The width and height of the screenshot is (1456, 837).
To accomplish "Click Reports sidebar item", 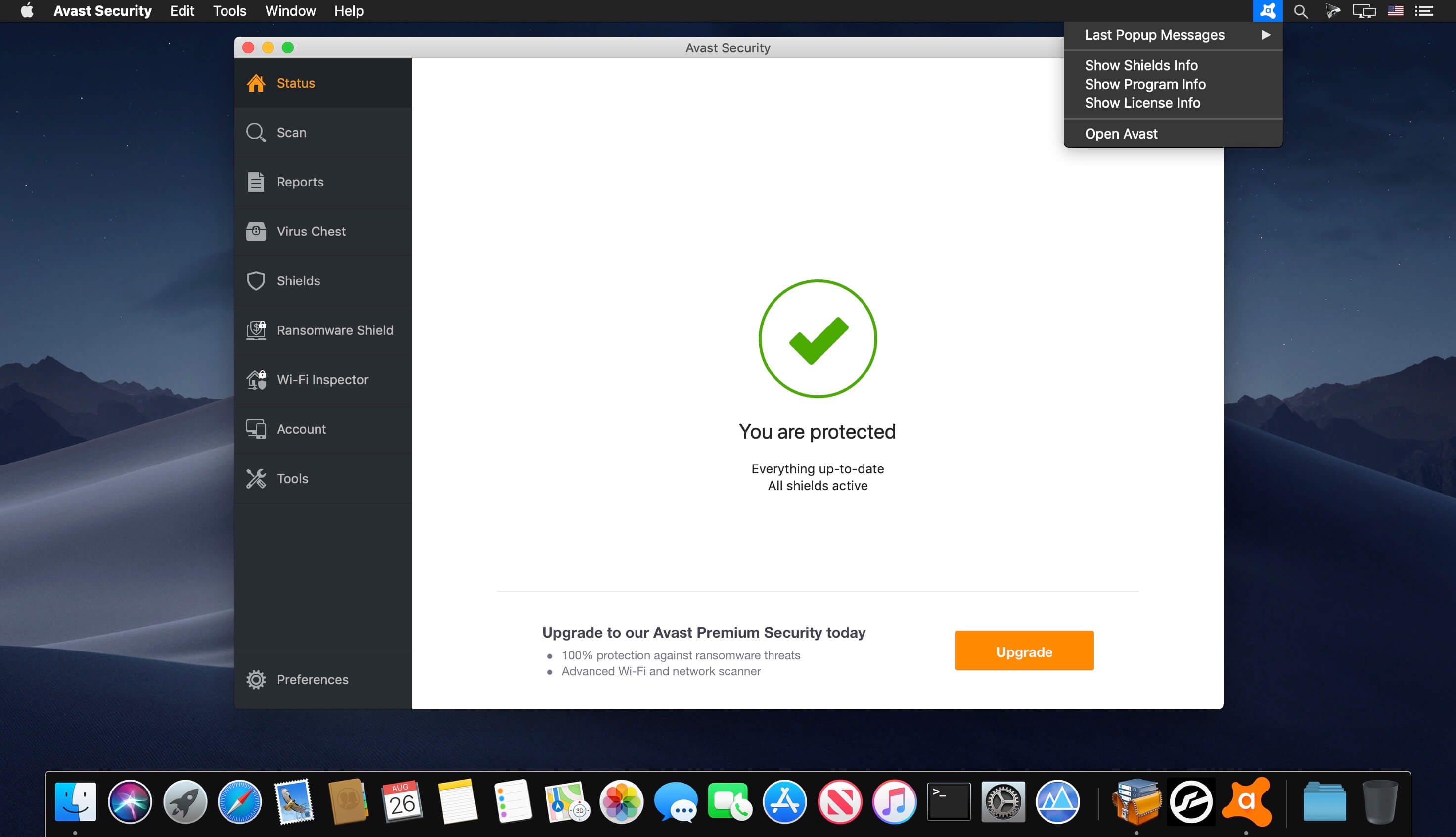I will click(x=300, y=181).
